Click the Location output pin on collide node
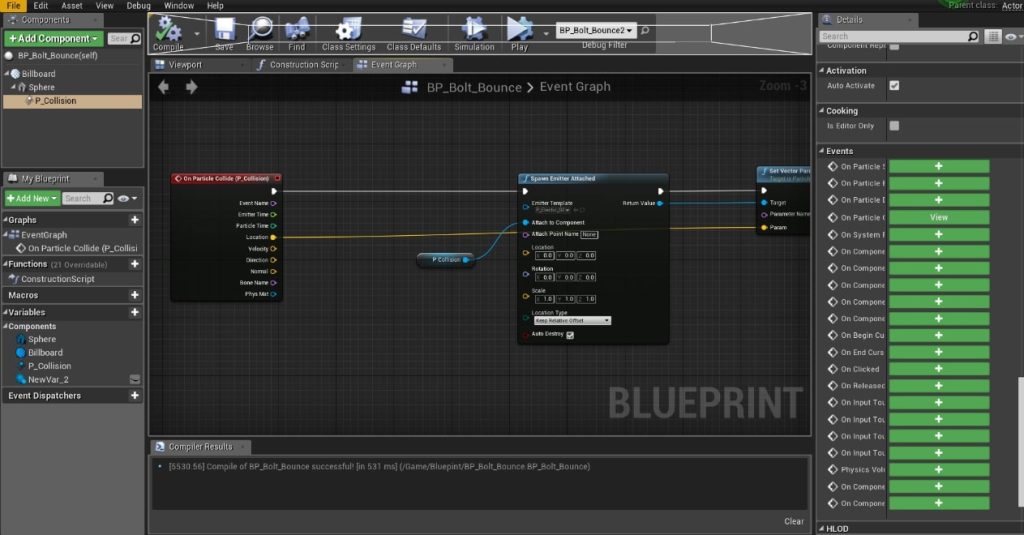This screenshot has width=1024, height=535. click(x=273, y=237)
